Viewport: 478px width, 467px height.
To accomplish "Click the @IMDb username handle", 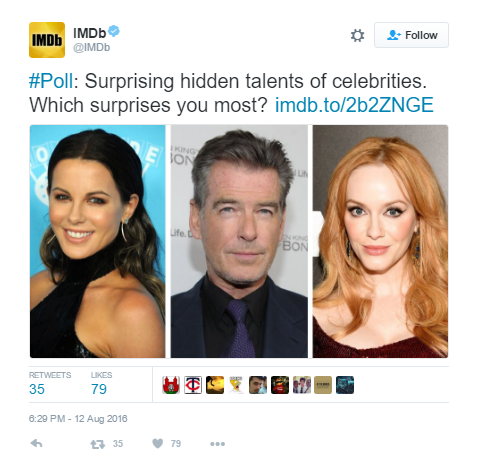I will (92, 48).
